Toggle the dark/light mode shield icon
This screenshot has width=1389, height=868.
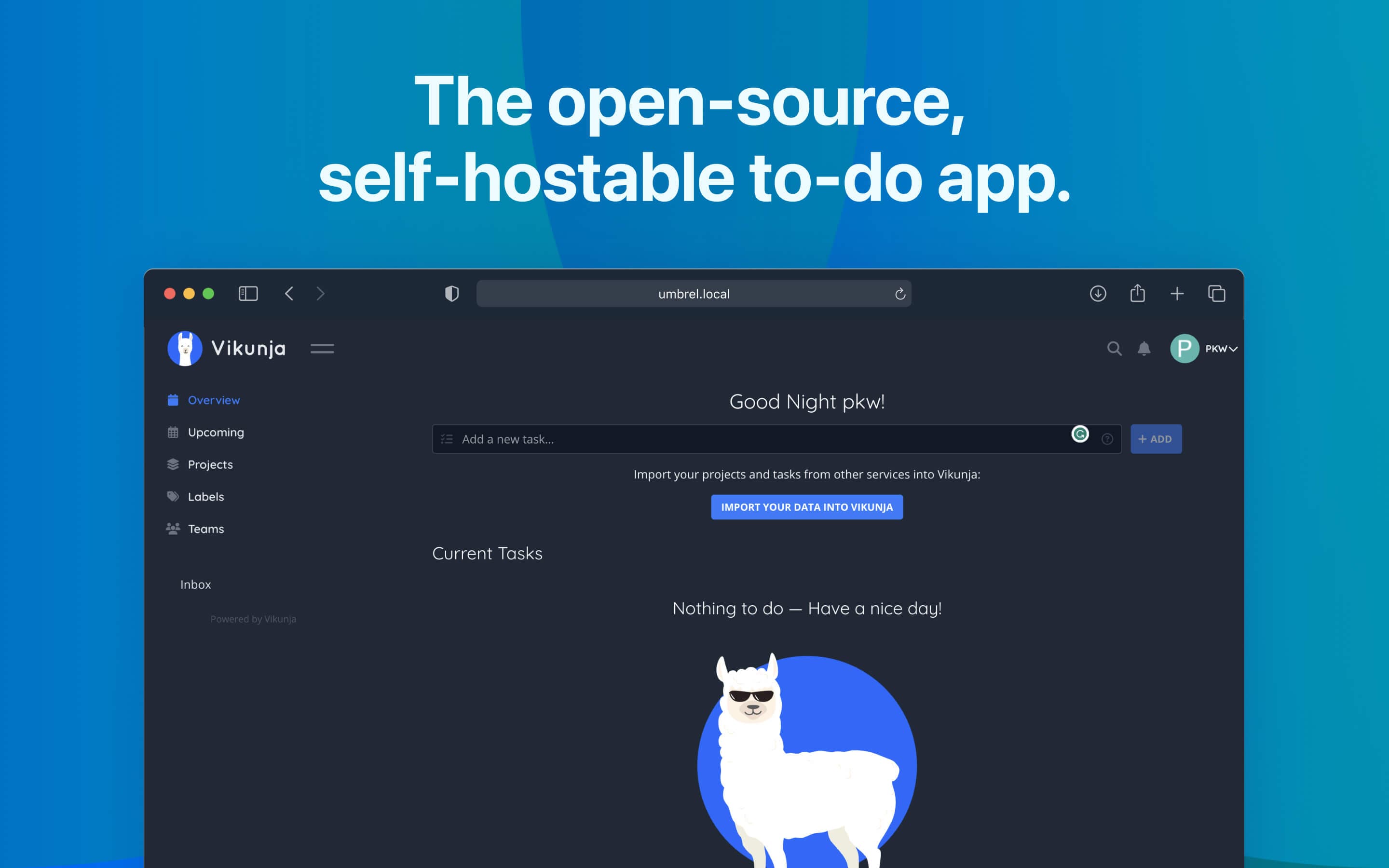tap(451, 293)
